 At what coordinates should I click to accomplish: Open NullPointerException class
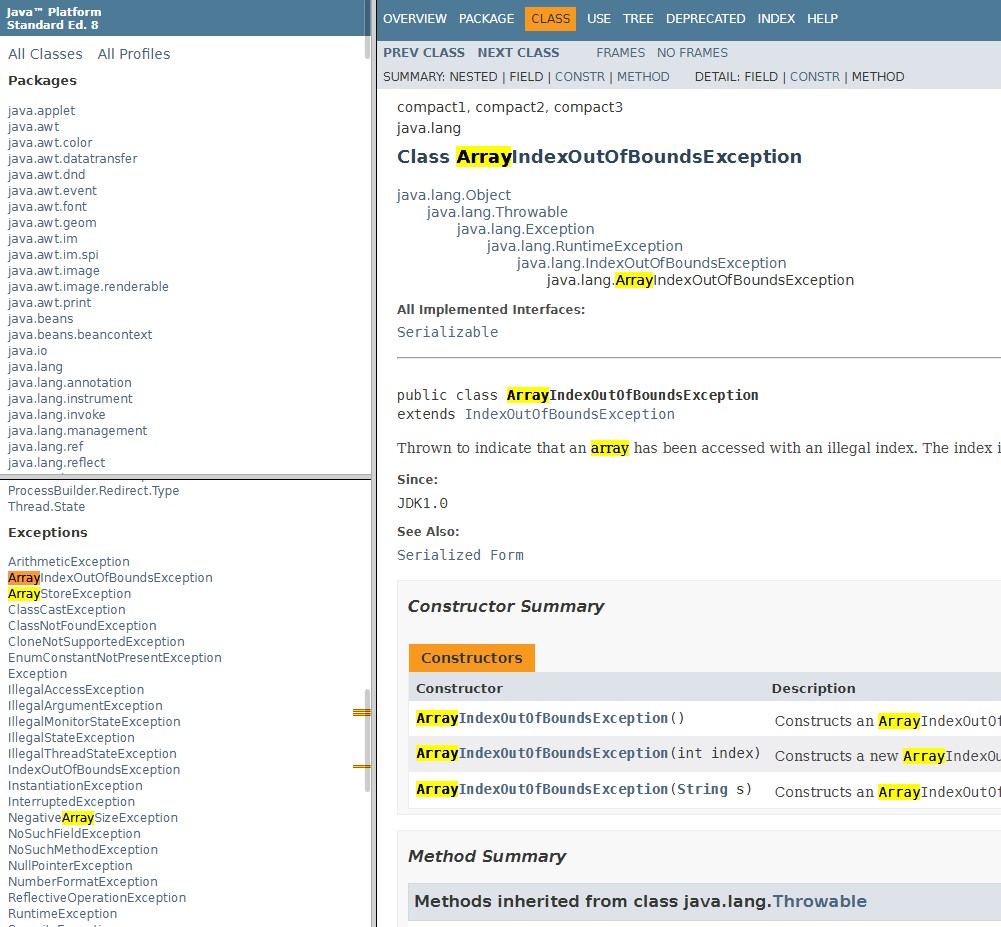click(70, 865)
